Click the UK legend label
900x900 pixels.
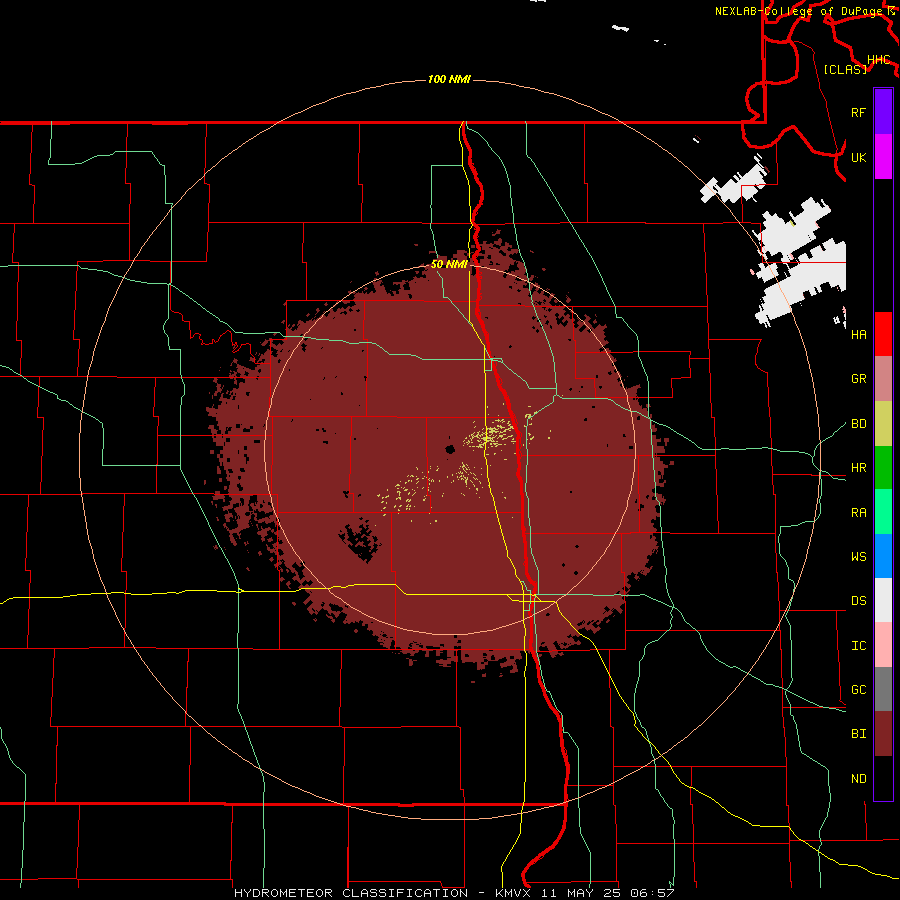[x=858, y=157]
